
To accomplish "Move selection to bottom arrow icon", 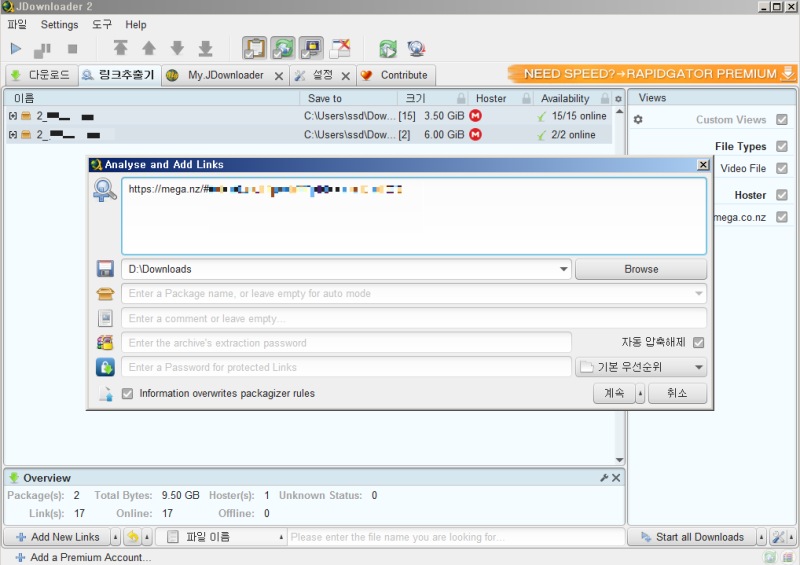I will (x=206, y=48).
